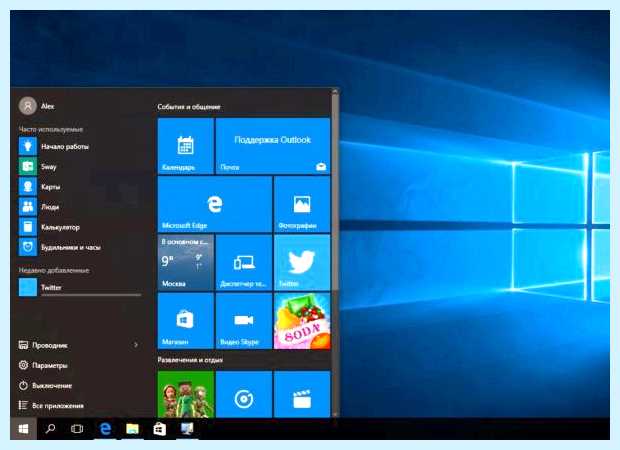Open the monitor app on the taskbar

tap(187, 429)
